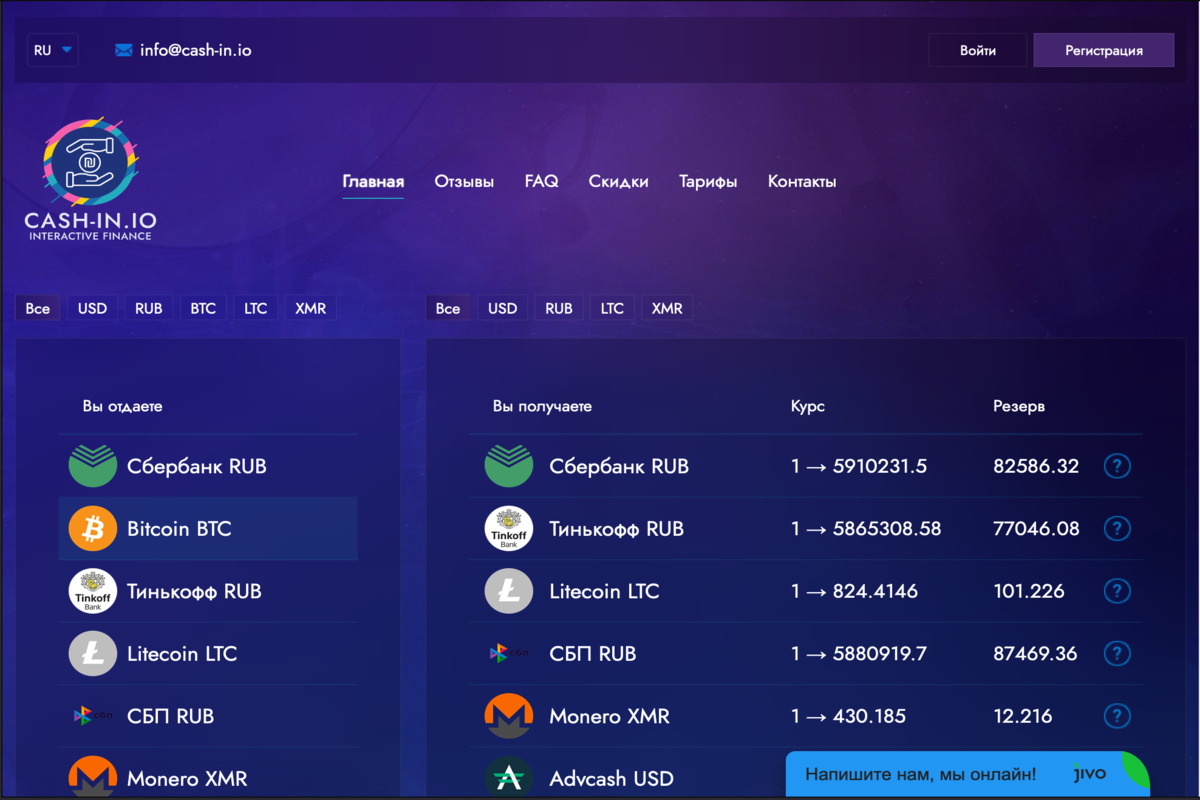Click the Litecoin icon in the receive list
The width and height of the screenshot is (1200, 800).
tap(509, 591)
